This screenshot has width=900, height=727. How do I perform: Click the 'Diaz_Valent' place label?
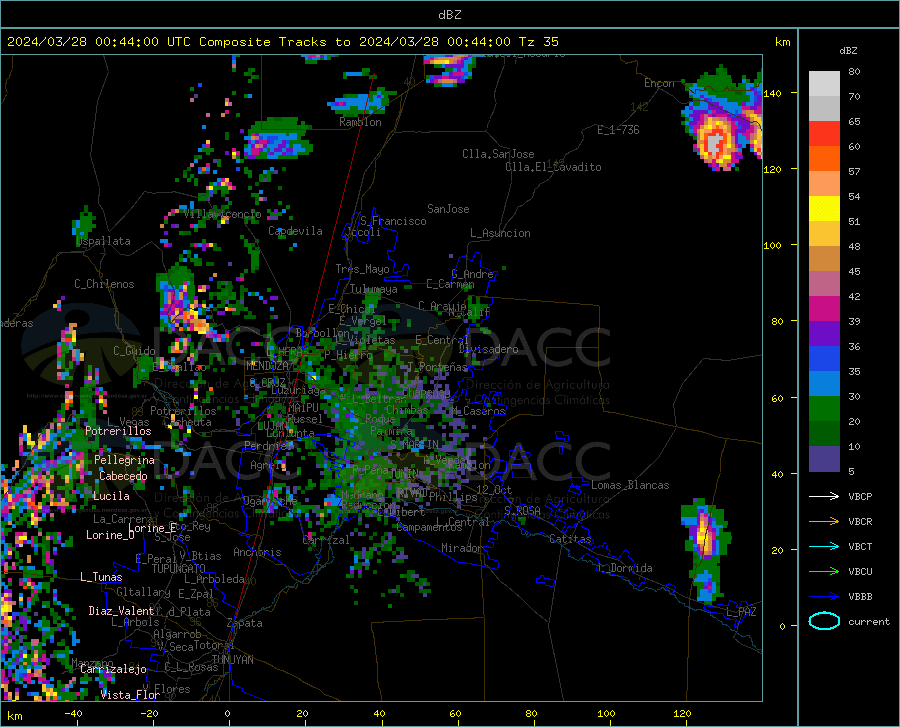(121, 611)
